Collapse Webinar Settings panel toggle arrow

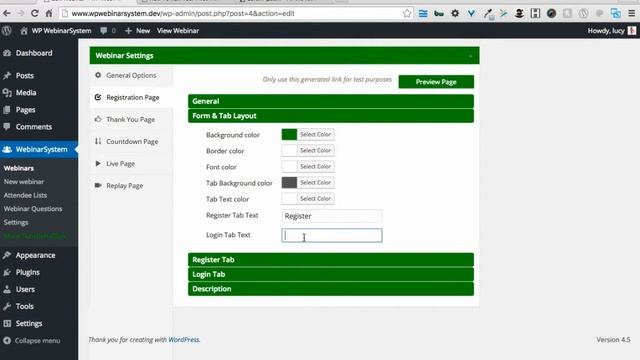[x=470, y=56]
